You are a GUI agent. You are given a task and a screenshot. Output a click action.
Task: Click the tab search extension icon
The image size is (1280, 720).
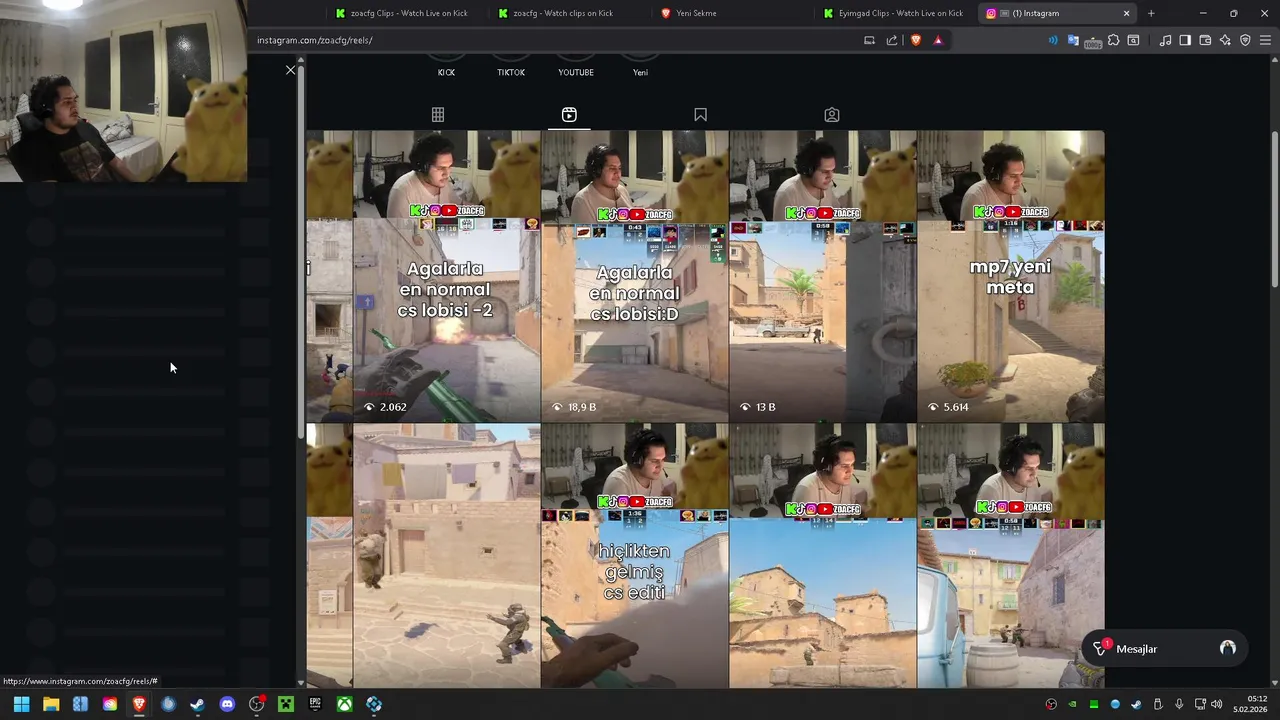(x=1133, y=40)
